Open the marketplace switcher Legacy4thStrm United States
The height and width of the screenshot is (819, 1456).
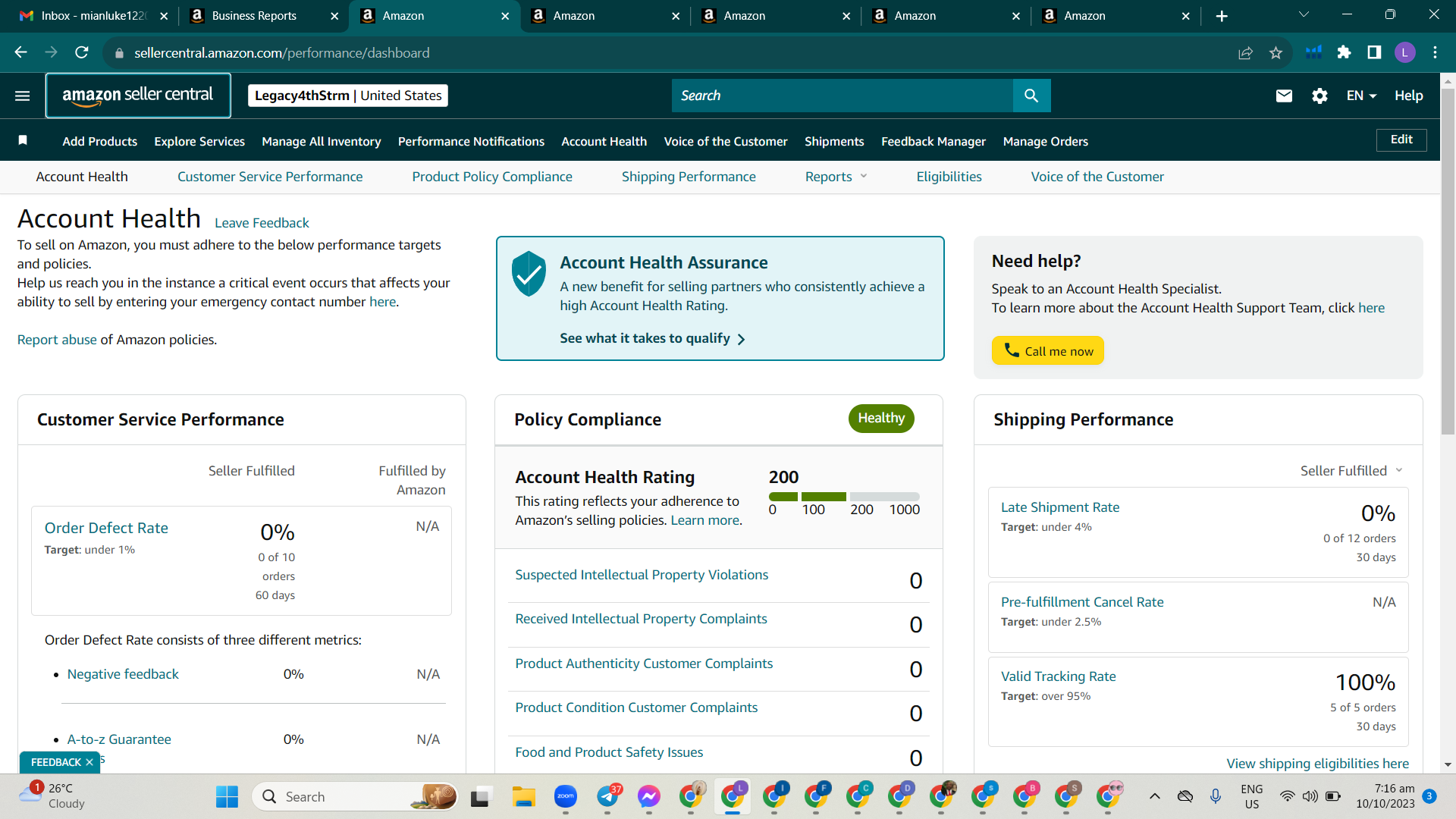348,96
